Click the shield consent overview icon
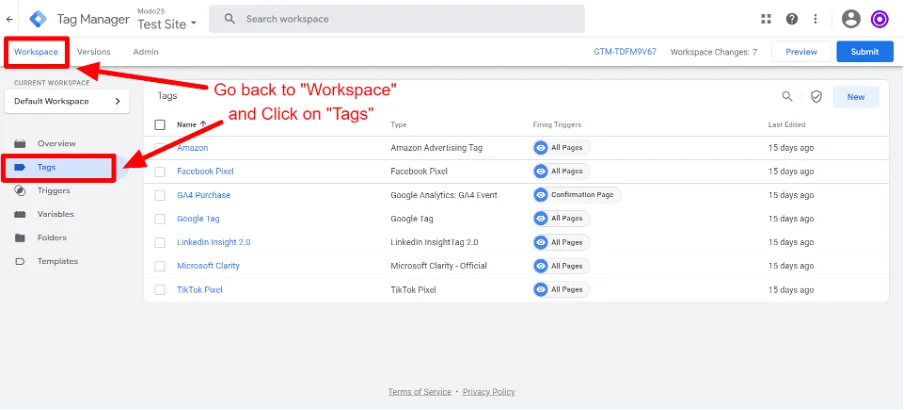The image size is (904, 410). pyautogui.click(x=816, y=96)
